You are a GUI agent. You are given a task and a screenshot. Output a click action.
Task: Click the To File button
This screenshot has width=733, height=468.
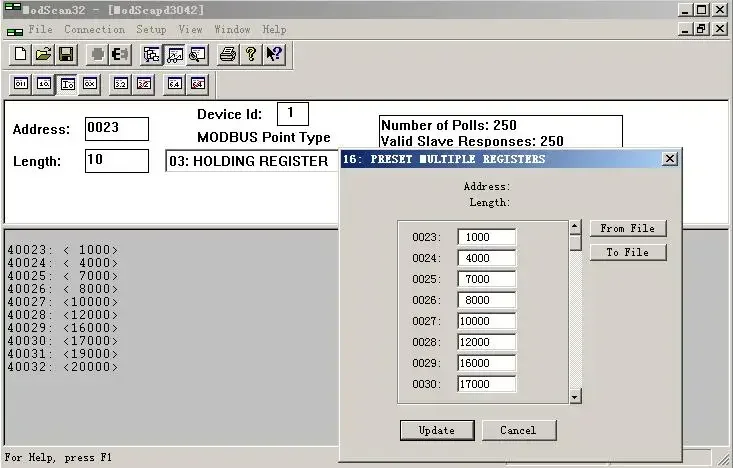(627, 252)
